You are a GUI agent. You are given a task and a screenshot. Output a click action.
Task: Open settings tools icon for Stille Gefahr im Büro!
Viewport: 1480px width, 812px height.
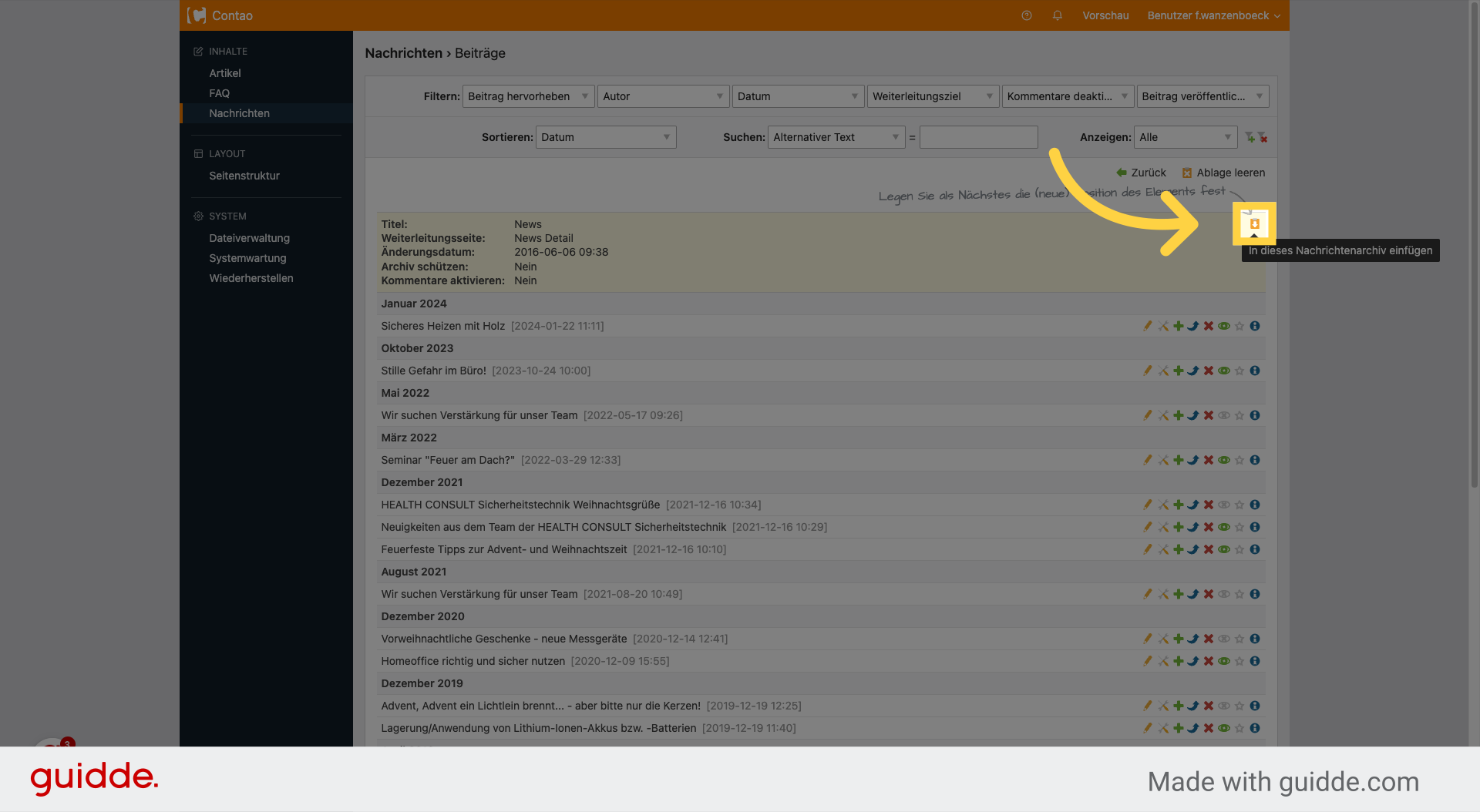[x=1163, y=371]
